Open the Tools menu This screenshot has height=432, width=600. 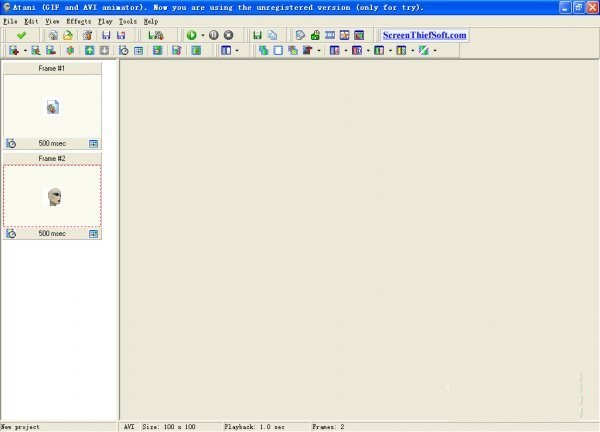[x=128, y=21]
